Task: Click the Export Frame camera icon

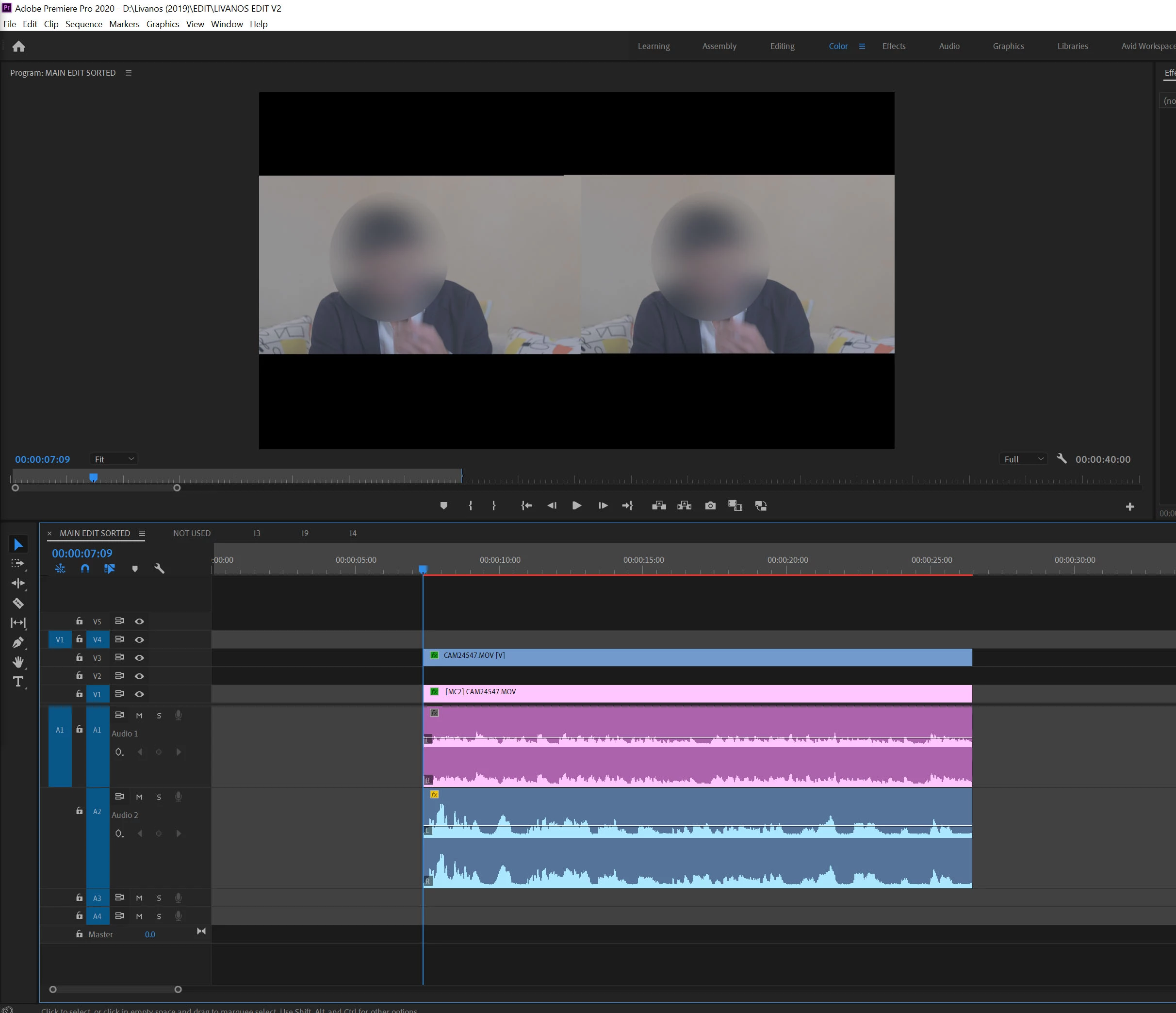Action: tap(710, 506)
